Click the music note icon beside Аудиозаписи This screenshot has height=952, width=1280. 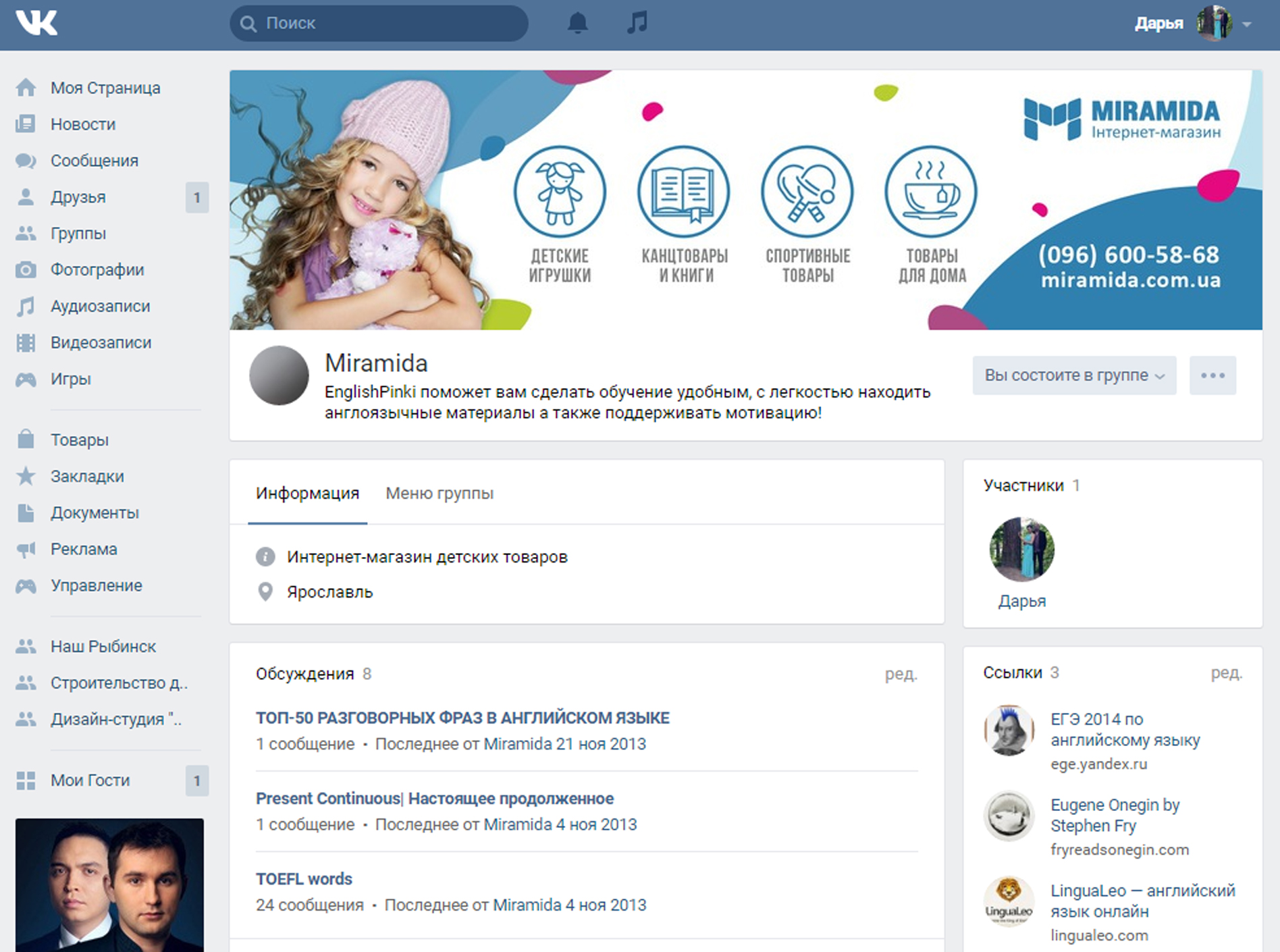click(x=26, y=307)
